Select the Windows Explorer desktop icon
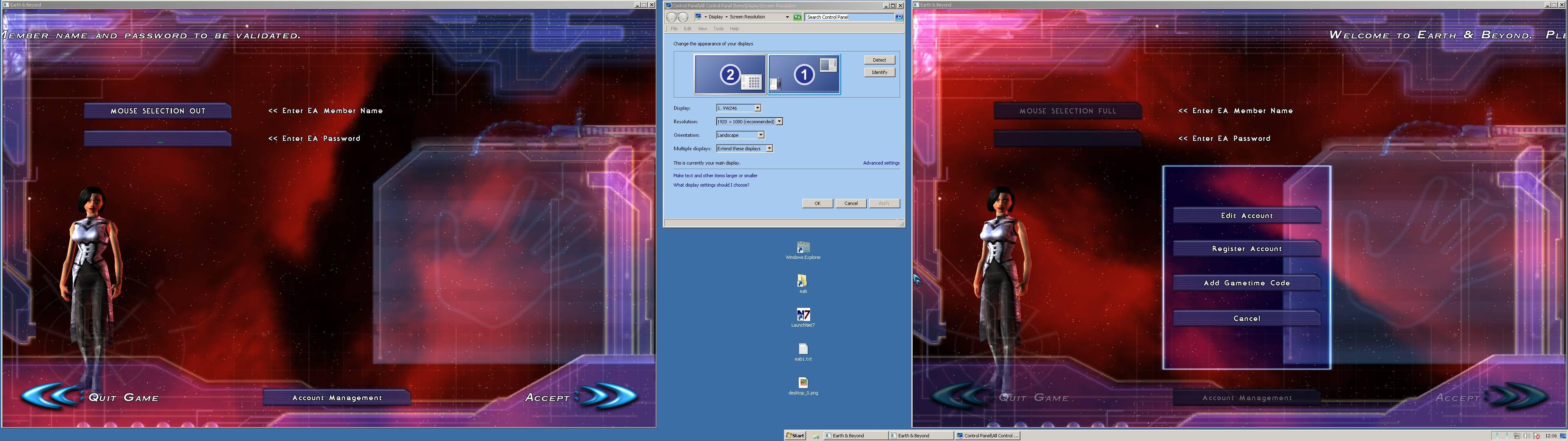The height and width of the screenshot is (441, 1568). pyautogui.click(x=803, y=250)
